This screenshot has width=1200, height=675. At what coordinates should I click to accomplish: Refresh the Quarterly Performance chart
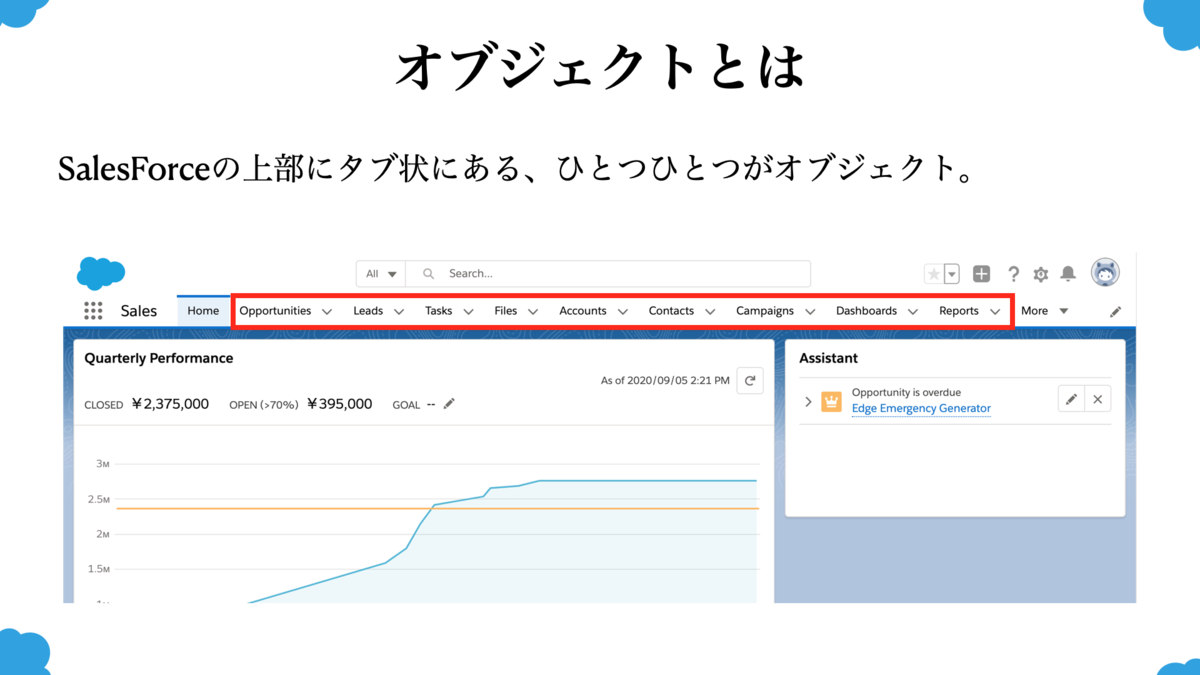750,380
